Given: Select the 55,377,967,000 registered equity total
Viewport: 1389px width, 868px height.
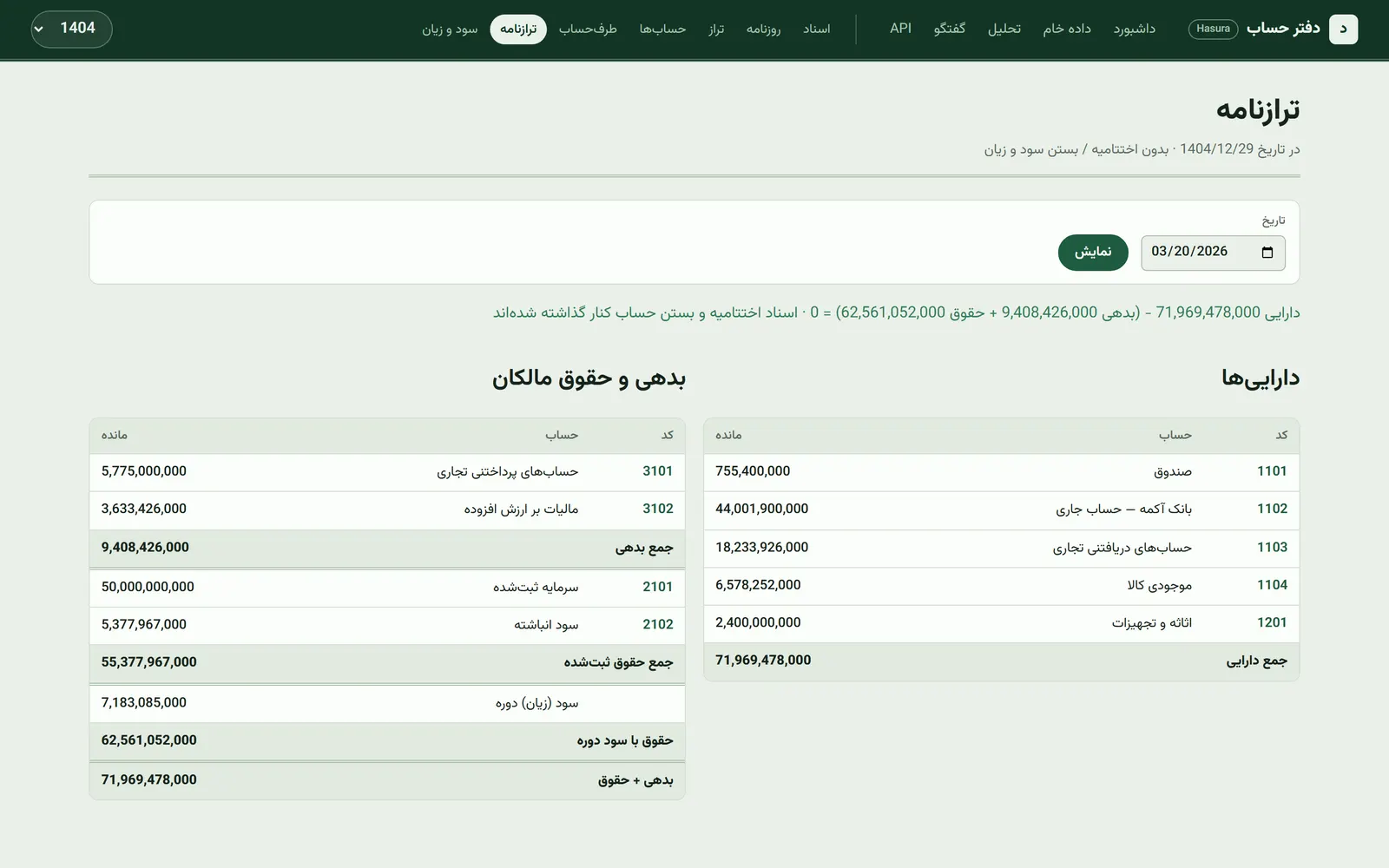Looking at the screenshot, I should (x=148, y=662).
